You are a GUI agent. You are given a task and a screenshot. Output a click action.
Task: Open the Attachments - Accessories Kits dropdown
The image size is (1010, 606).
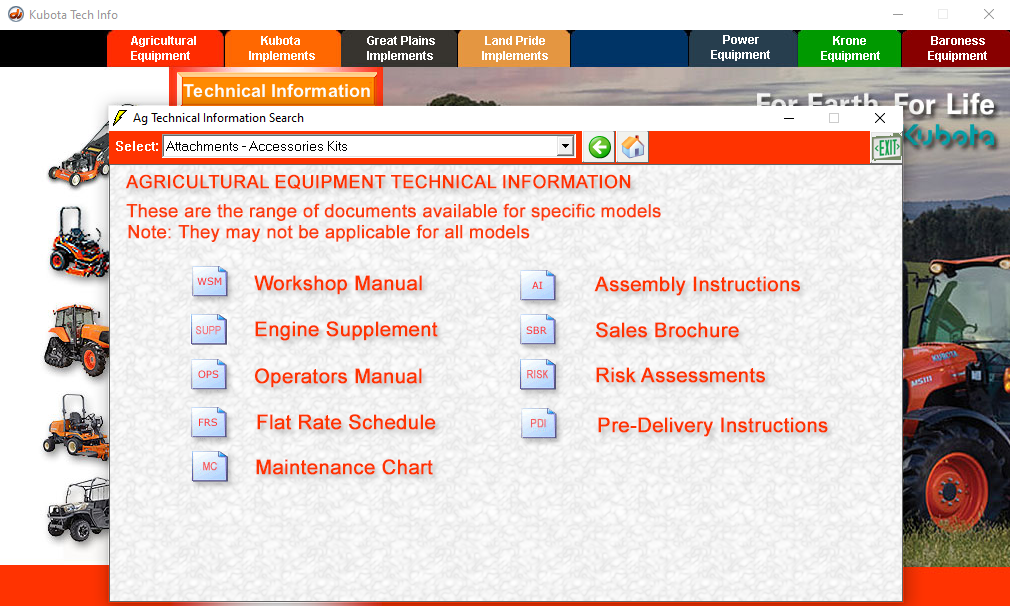click(566, 144)
